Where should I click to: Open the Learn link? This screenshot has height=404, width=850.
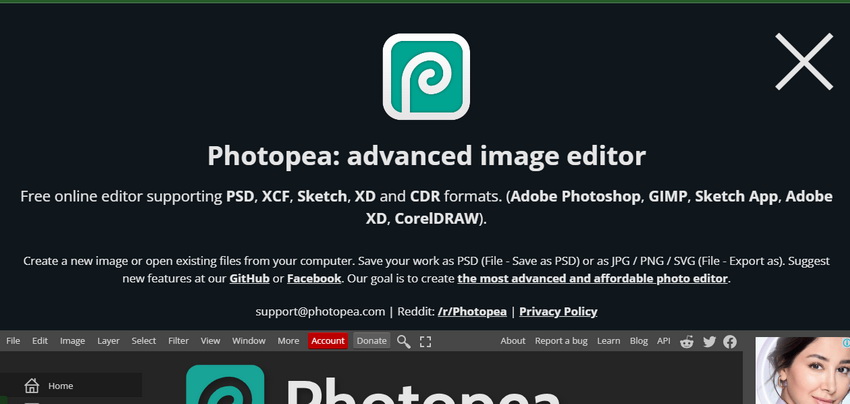608,341
